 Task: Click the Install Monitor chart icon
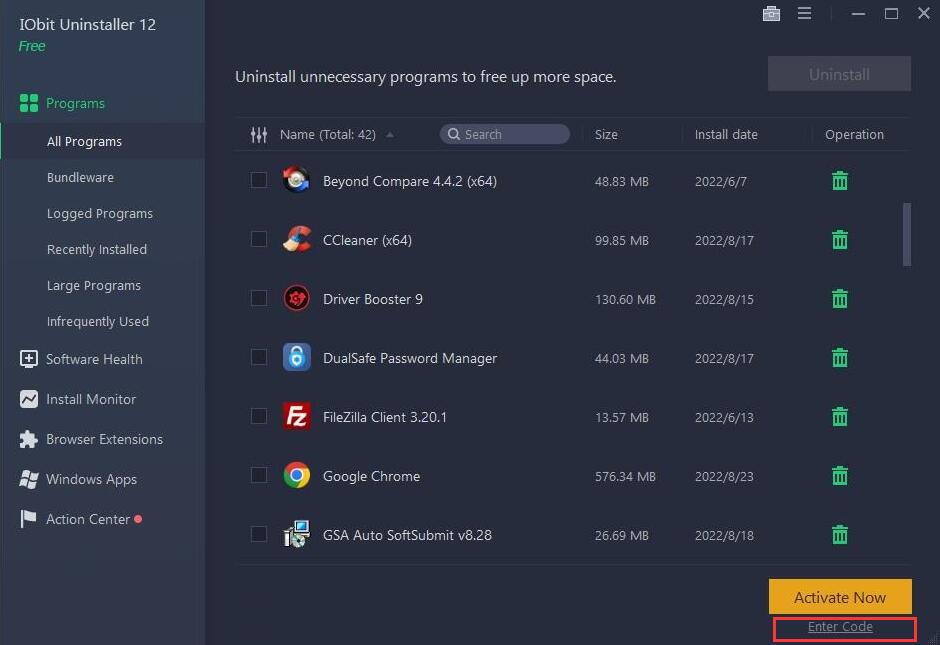pyautogui.click(x=29, y=399)
